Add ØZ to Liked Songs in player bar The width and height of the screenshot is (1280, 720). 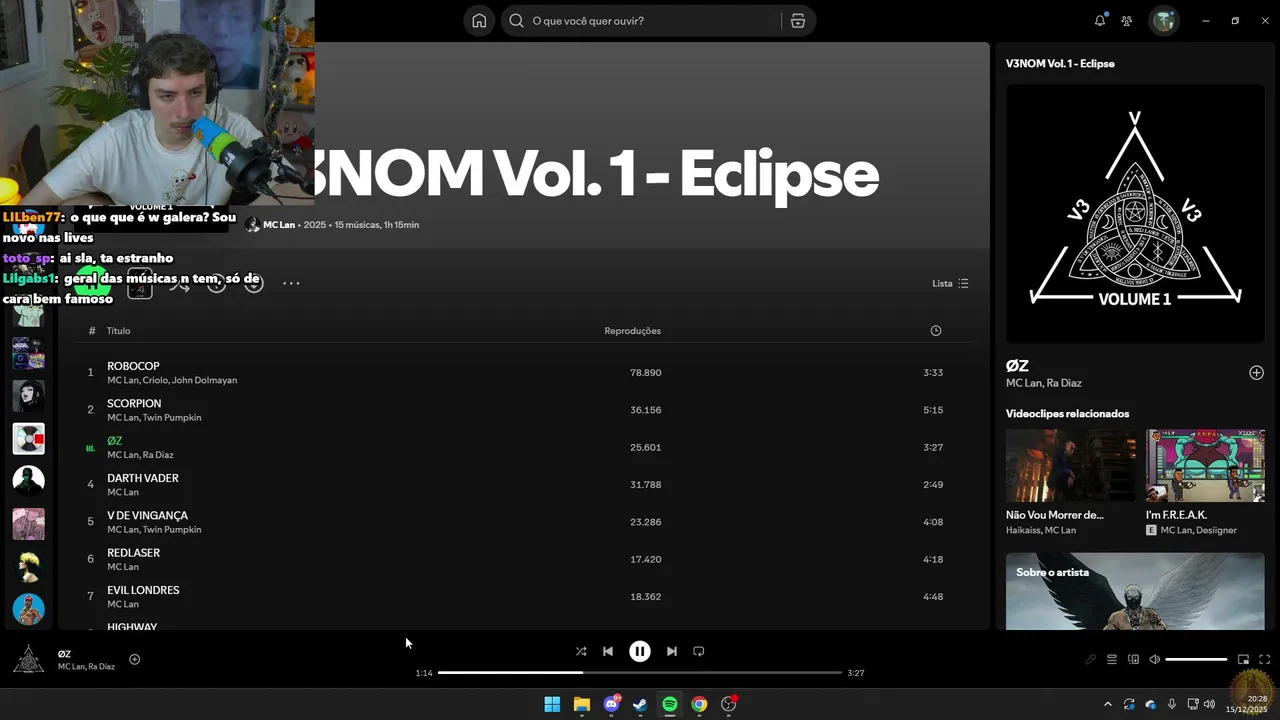[135, 659]
